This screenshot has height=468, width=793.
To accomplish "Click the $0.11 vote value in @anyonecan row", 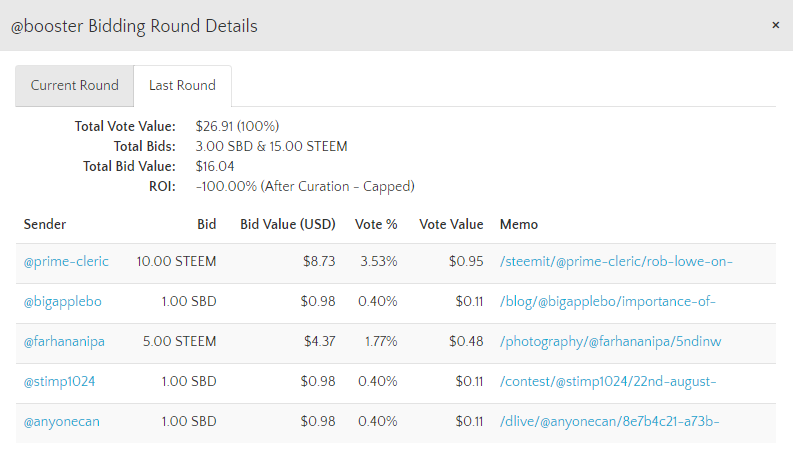I will coord(469,421).
